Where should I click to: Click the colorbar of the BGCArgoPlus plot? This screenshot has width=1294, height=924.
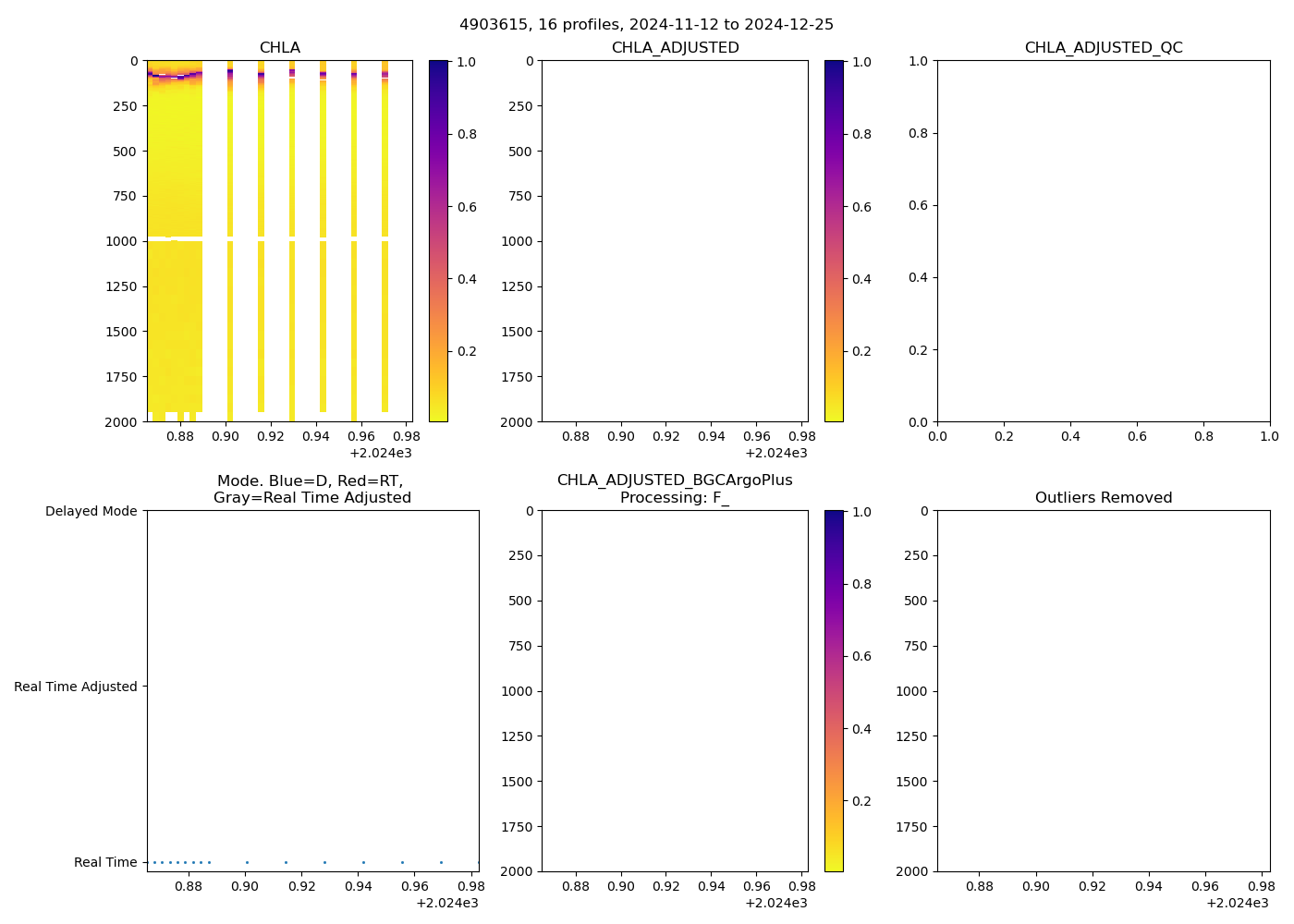pos(834,690)
